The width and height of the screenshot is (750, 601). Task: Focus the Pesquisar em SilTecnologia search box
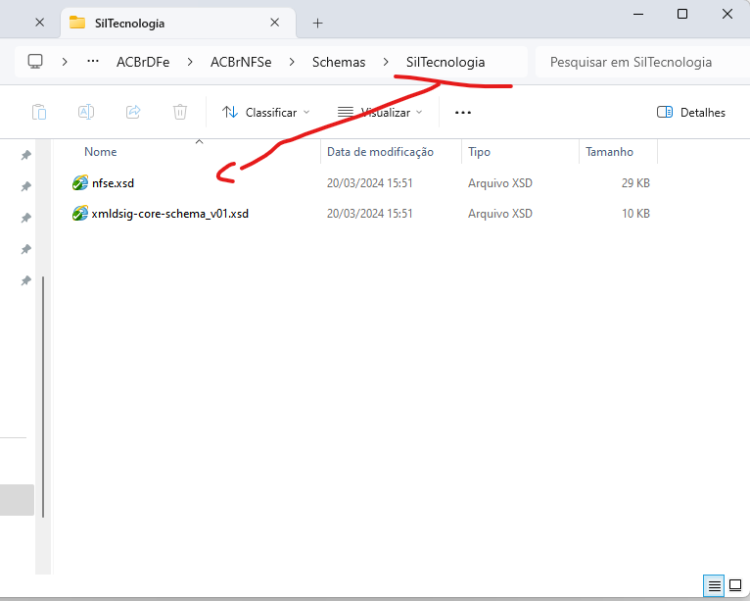(x=642, y=62)
